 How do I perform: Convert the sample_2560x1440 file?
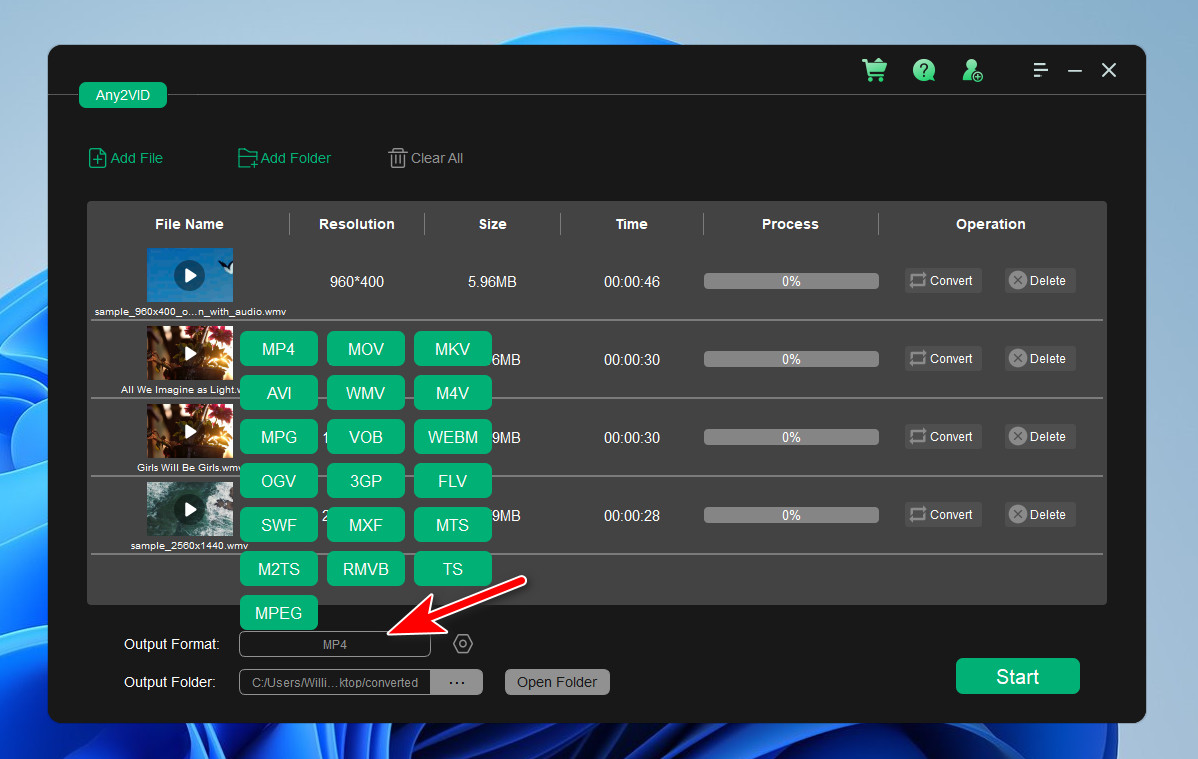click(x=943, y=514)
